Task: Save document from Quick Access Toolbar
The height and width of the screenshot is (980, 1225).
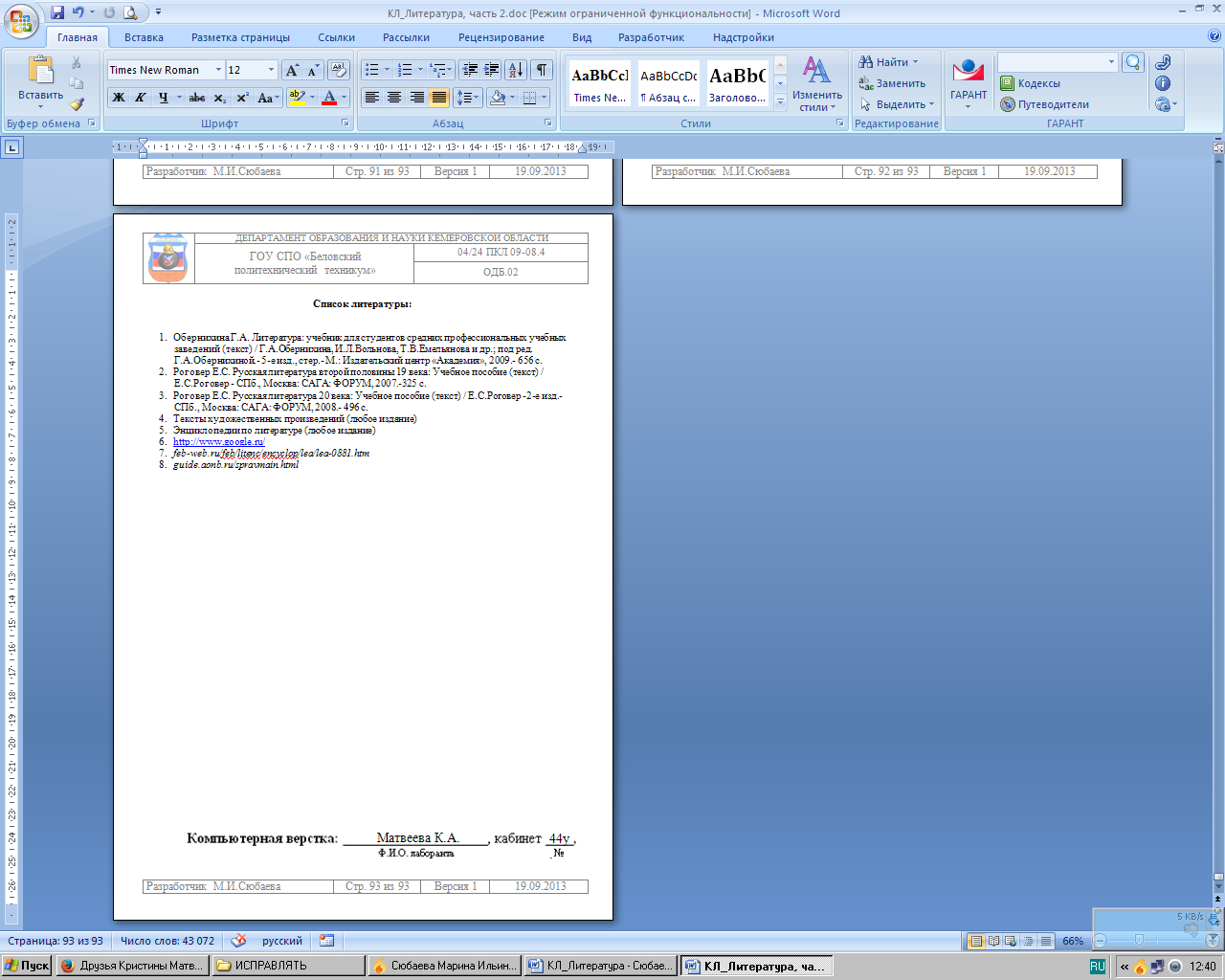Action: pos(57,12)
